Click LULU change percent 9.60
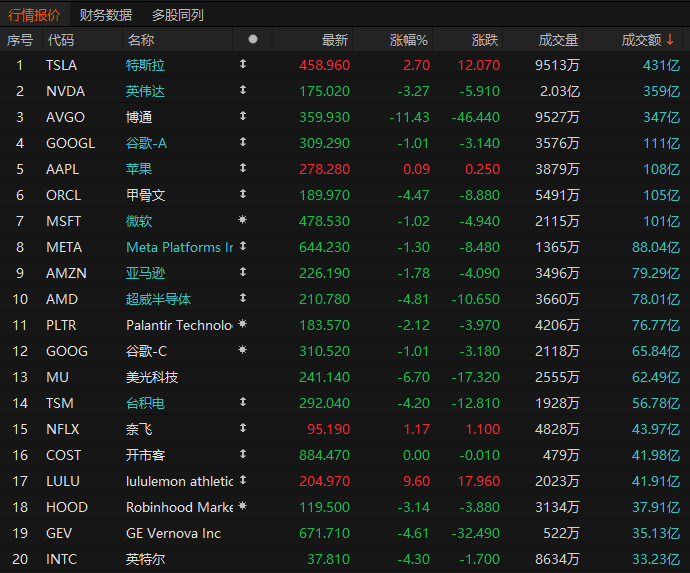This screenshot has height=573, width=690. 416,481
